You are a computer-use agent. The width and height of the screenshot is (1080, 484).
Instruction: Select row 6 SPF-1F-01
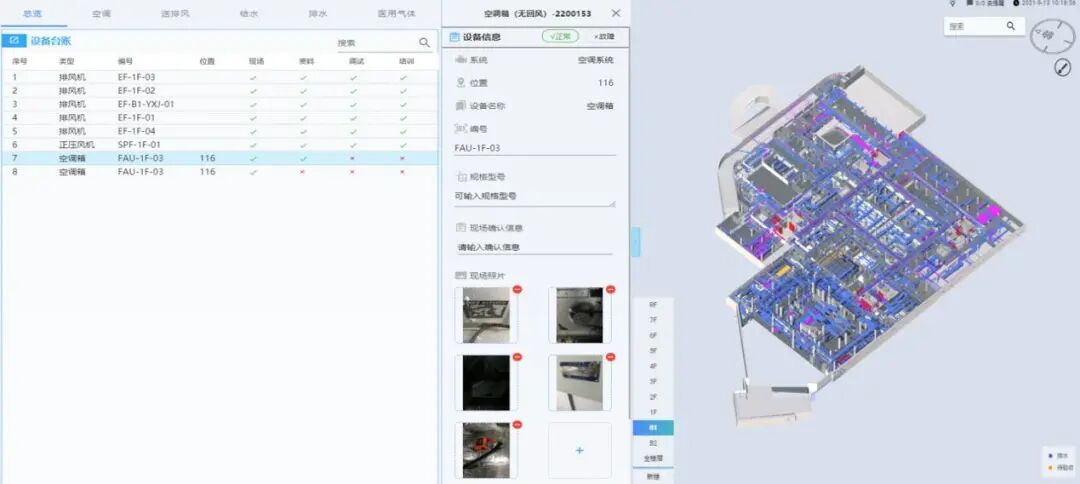point(219,145)
